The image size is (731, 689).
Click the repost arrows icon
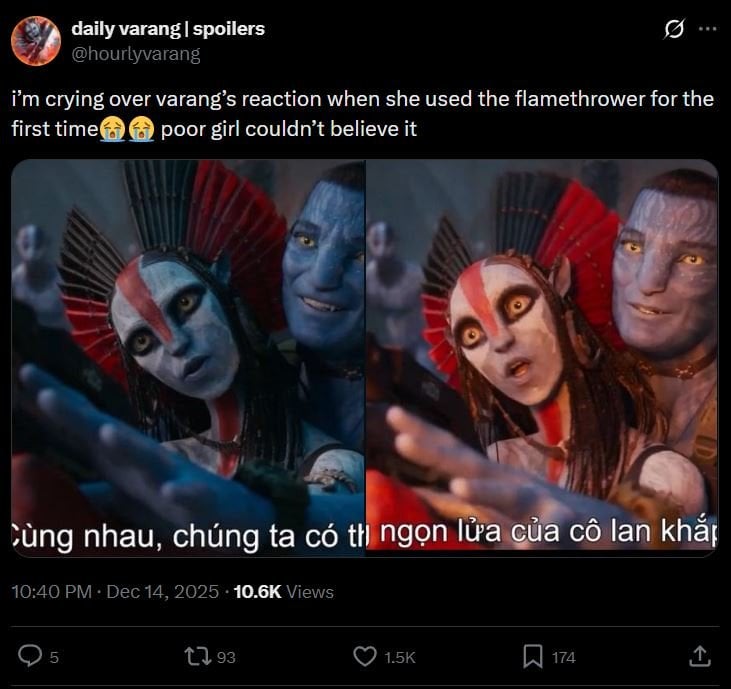(198, 656)
